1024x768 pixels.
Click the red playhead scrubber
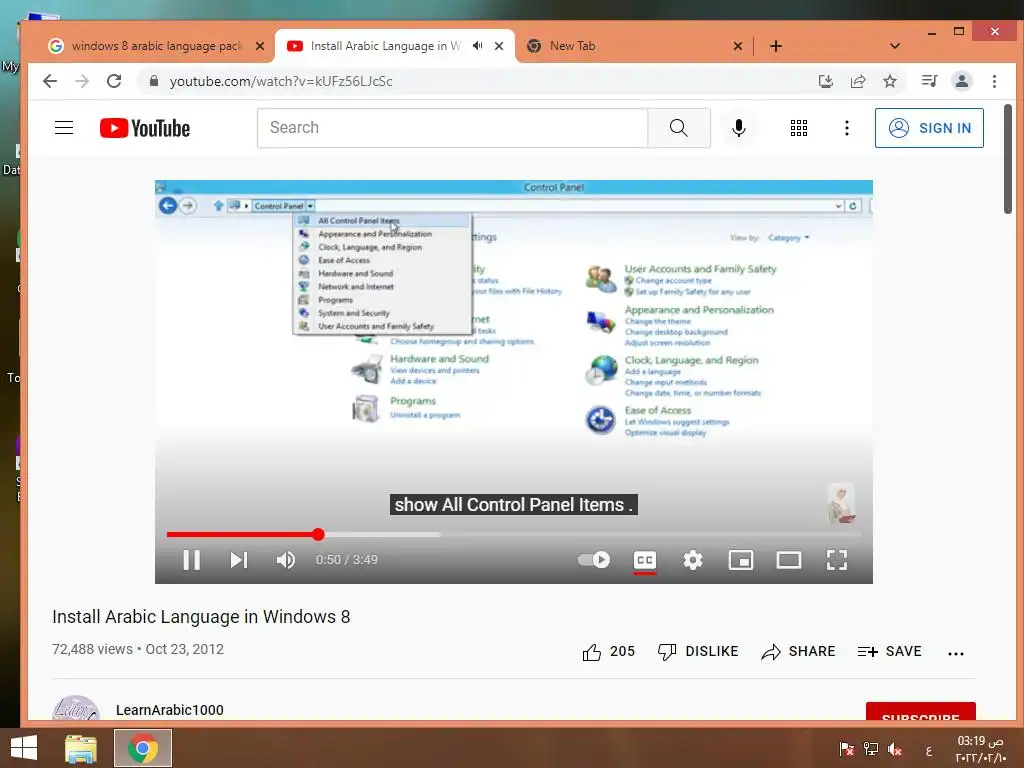click(318, 534)
